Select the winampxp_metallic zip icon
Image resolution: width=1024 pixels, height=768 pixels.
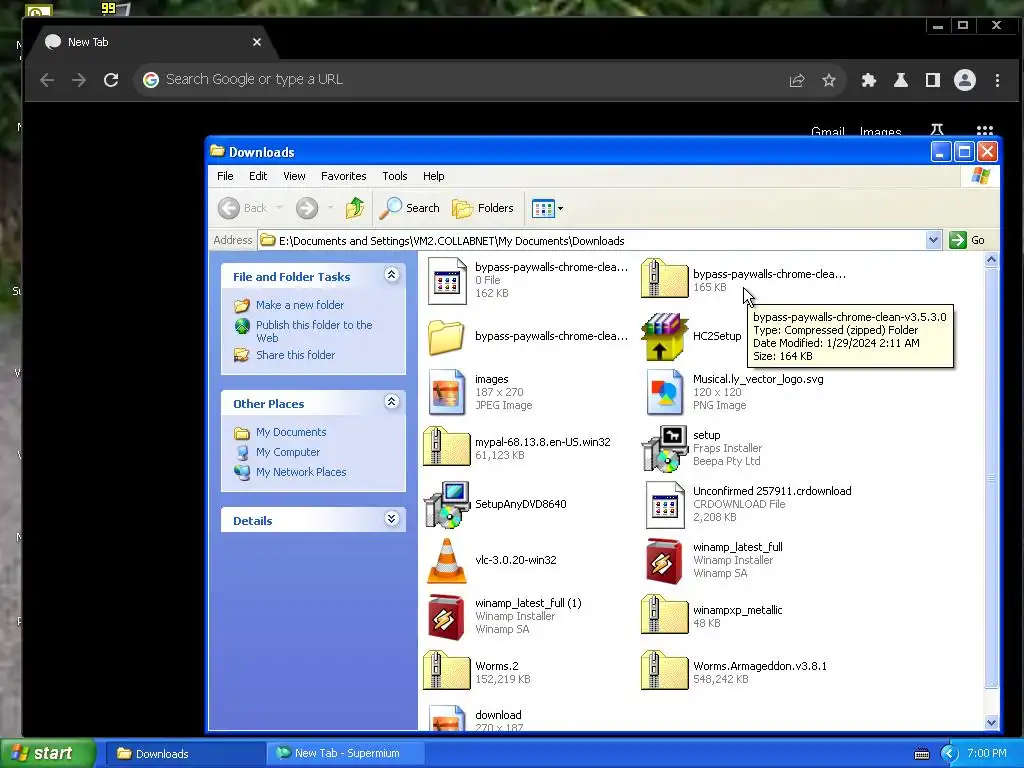tap(664, 614)
